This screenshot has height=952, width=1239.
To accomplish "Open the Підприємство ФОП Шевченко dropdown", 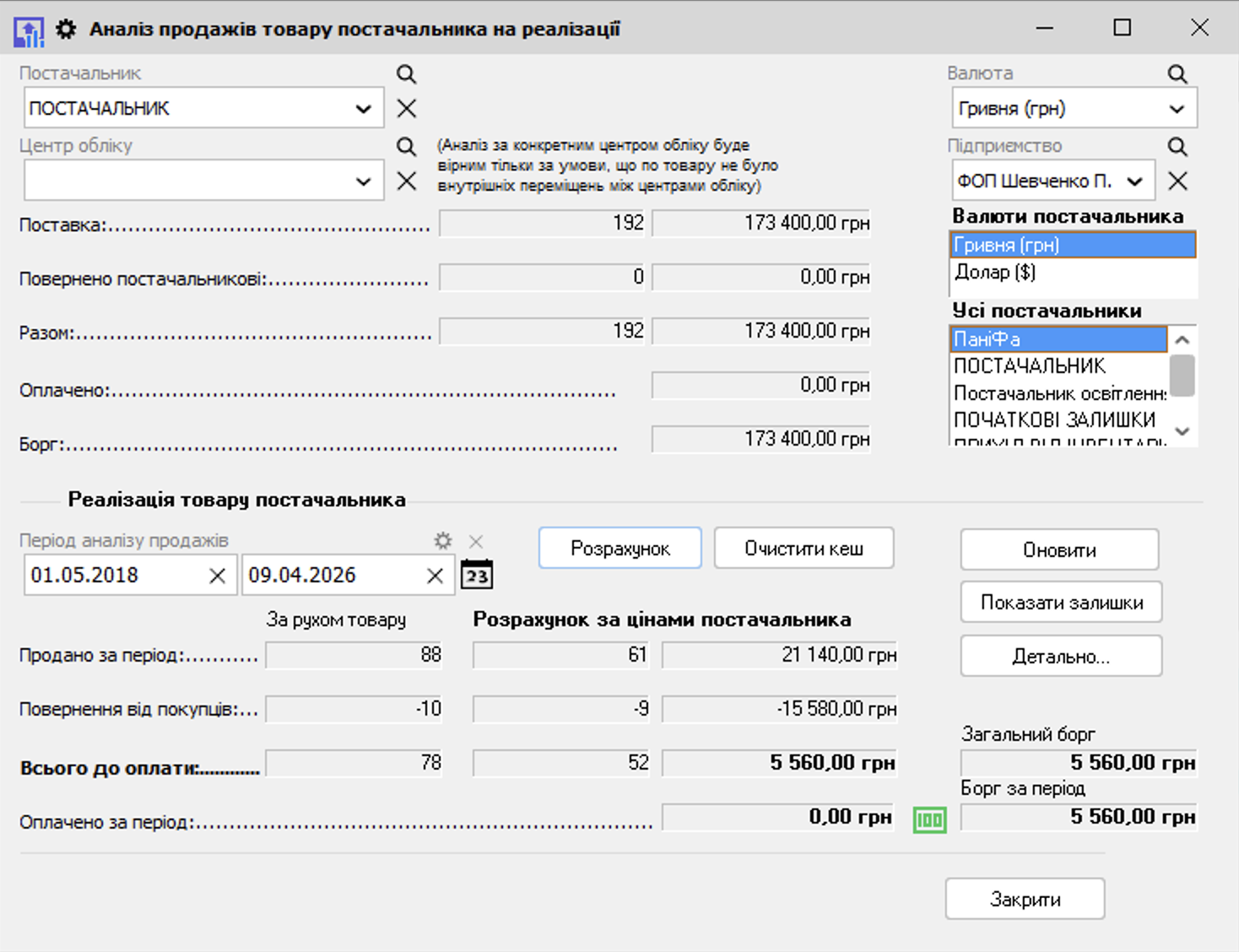I will coord(1135,181).
